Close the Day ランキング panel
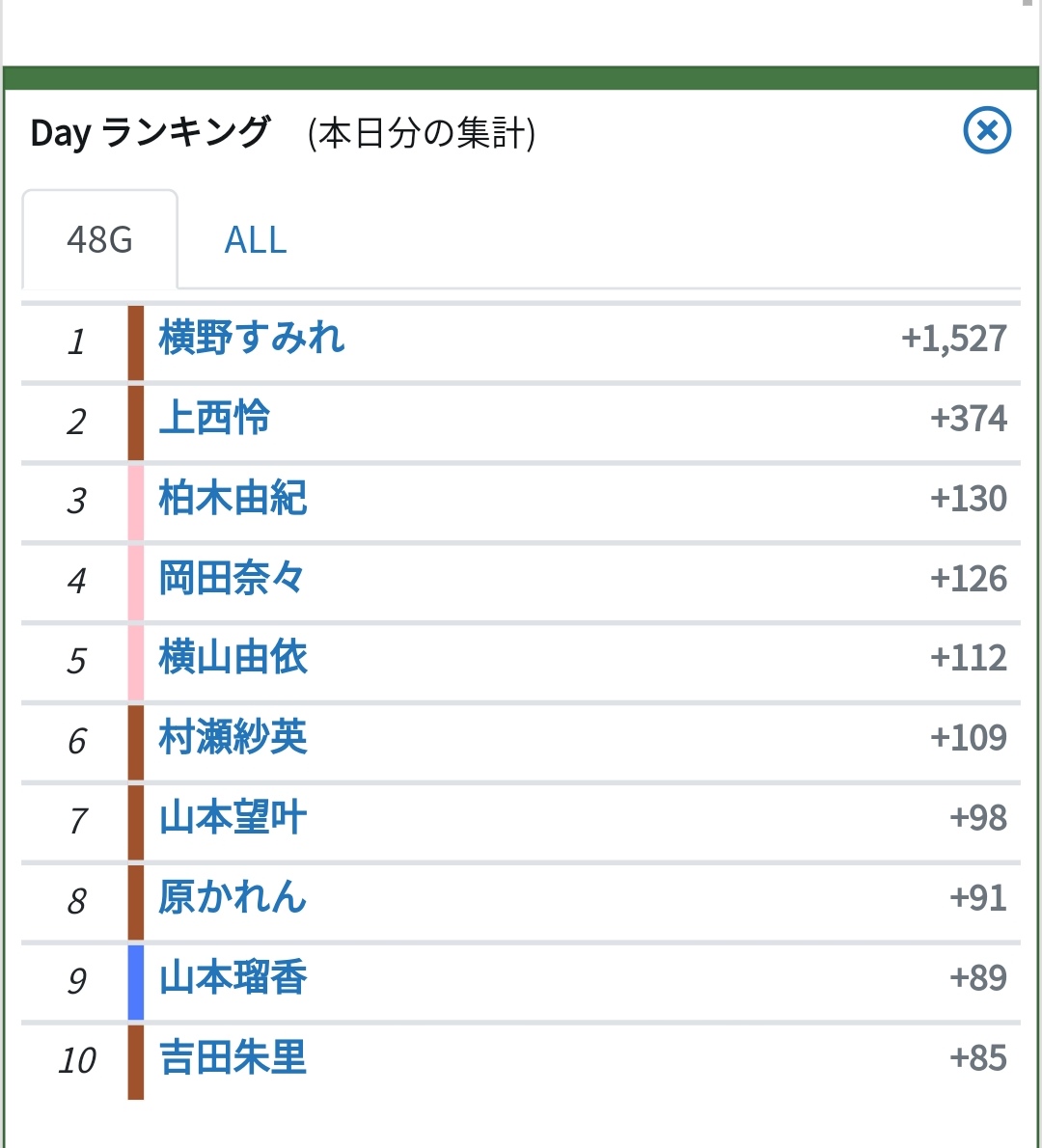1042x1148 pixels. pyautogui.click(x=987, y=130)
